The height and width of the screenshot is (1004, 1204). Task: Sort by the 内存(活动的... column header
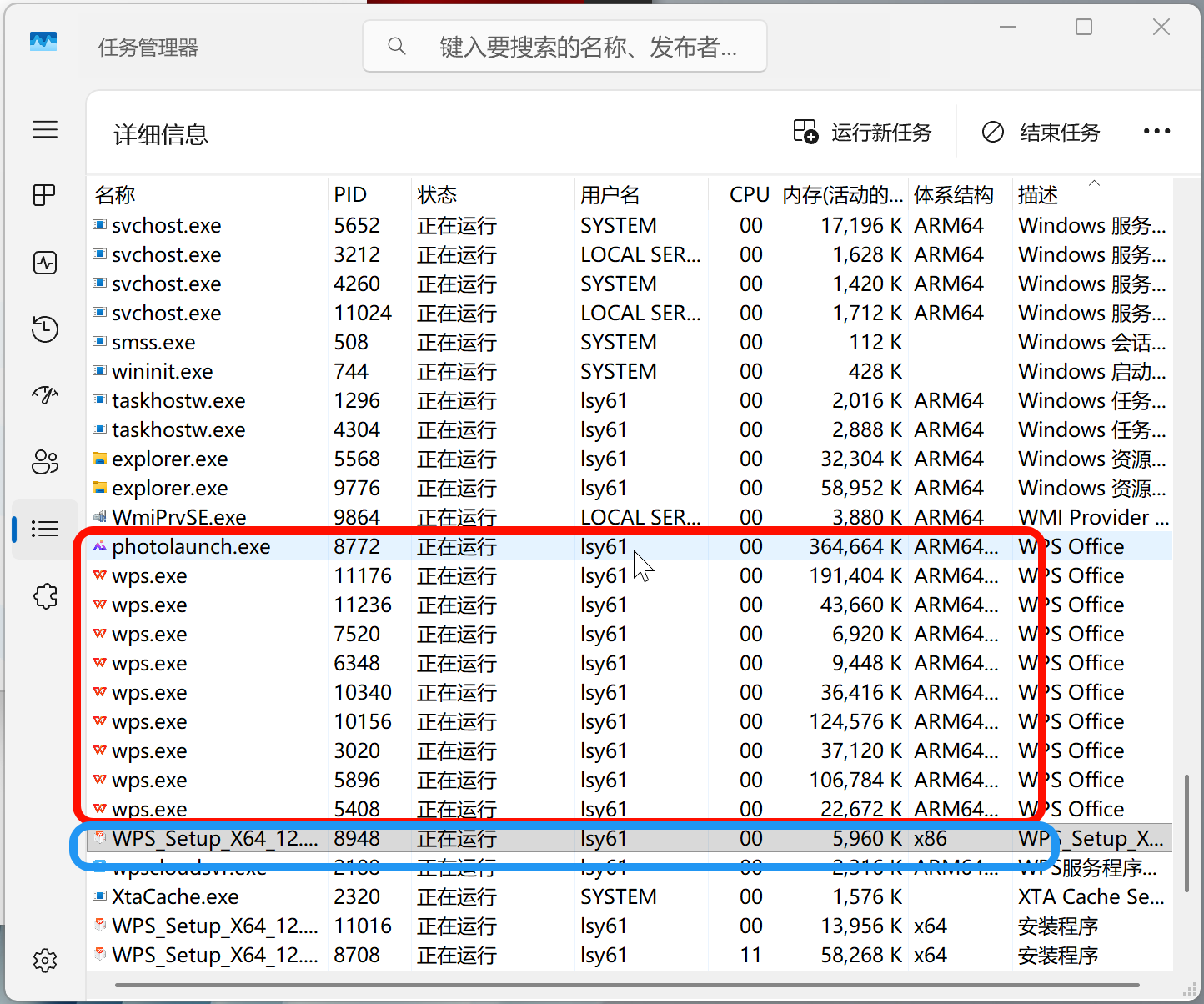[842, 194]
